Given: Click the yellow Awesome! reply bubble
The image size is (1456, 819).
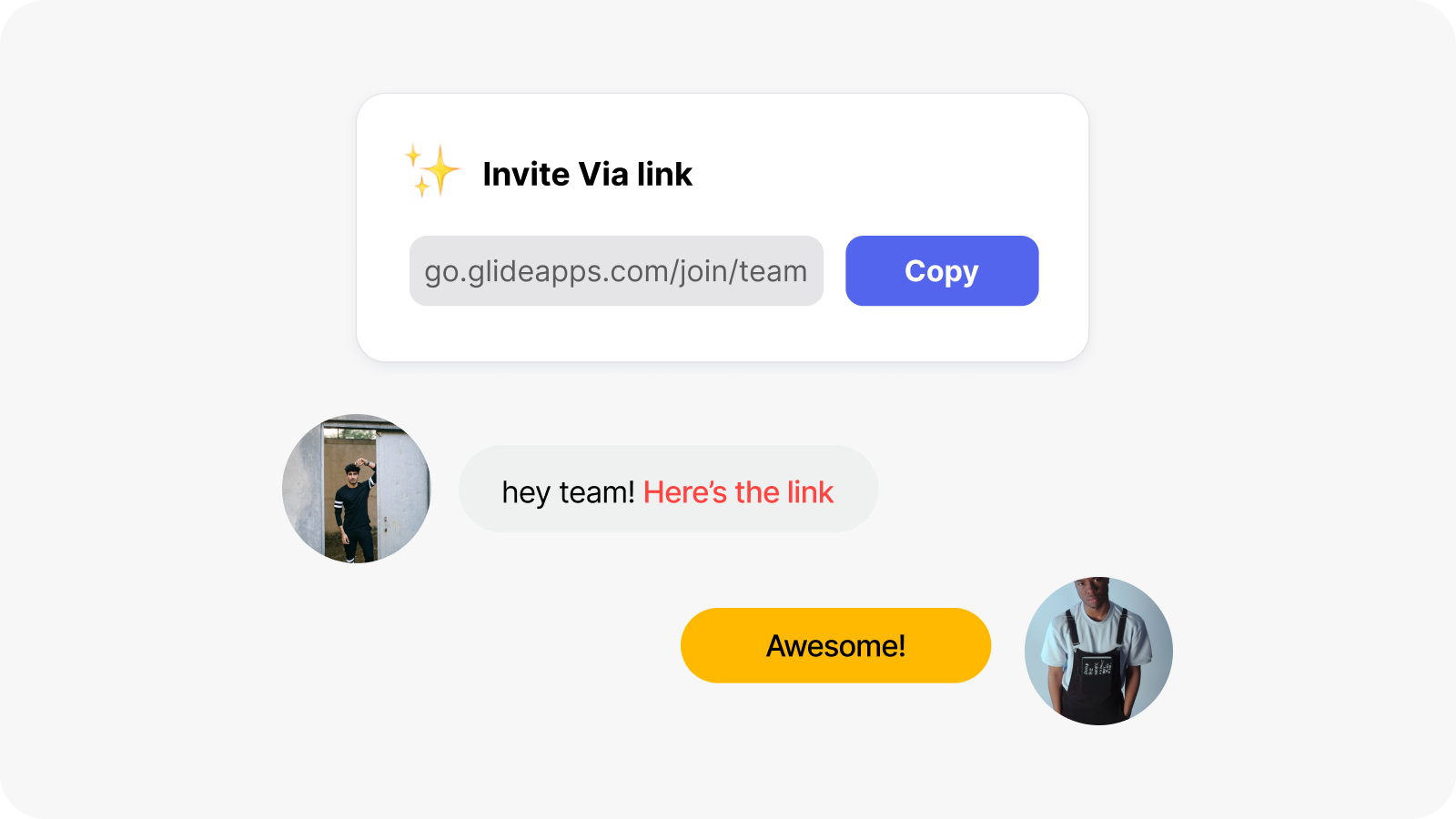Looking at the screenshot, I should 835,645.
